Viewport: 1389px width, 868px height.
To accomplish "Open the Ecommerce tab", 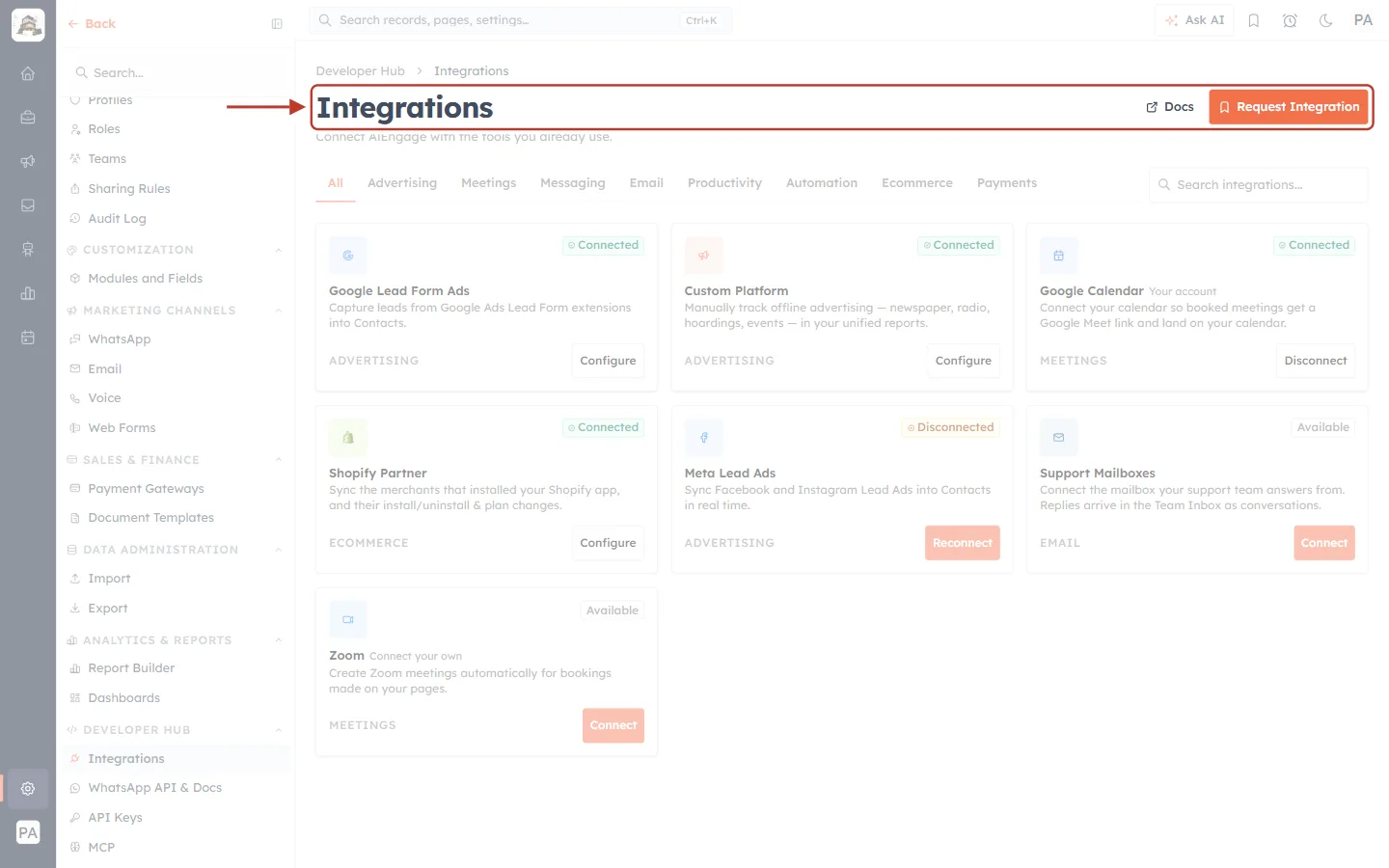I will tap(917, 183).
